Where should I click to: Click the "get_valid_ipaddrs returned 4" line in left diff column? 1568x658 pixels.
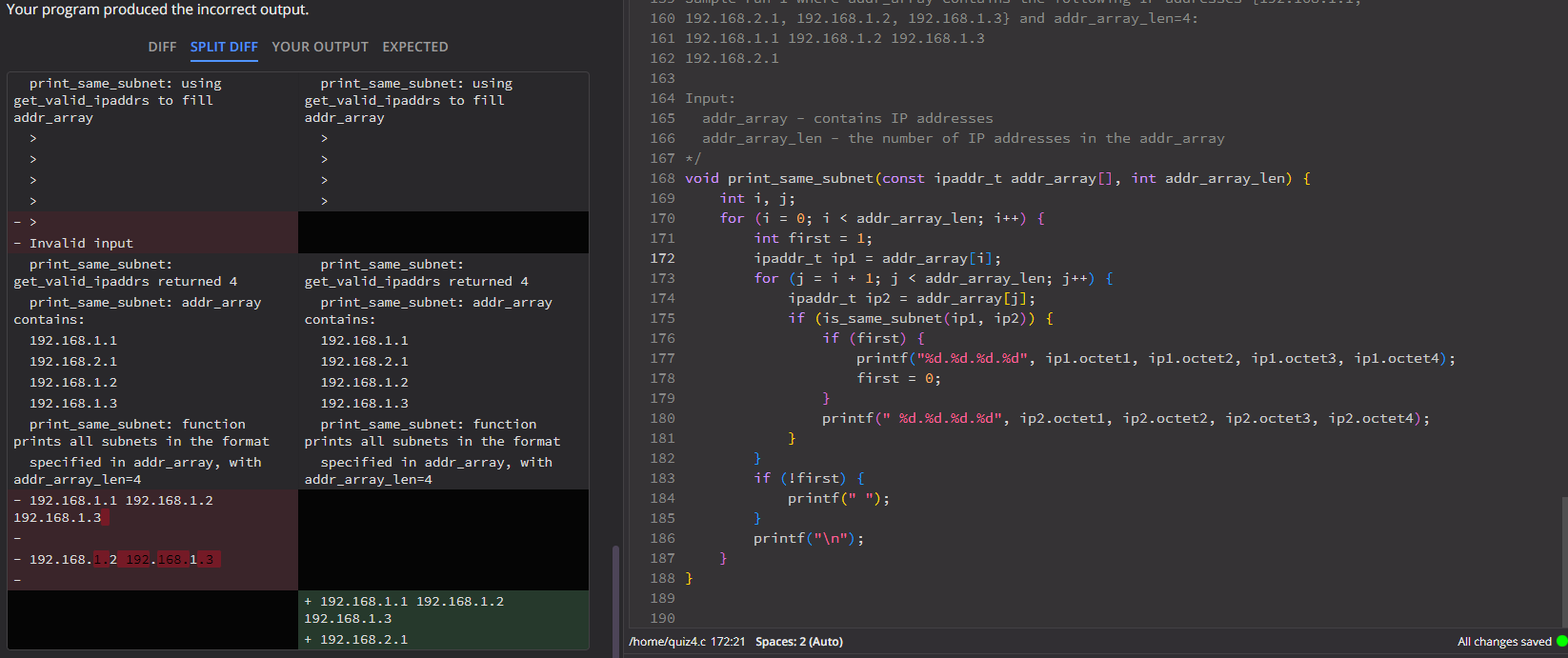(125, 282)
